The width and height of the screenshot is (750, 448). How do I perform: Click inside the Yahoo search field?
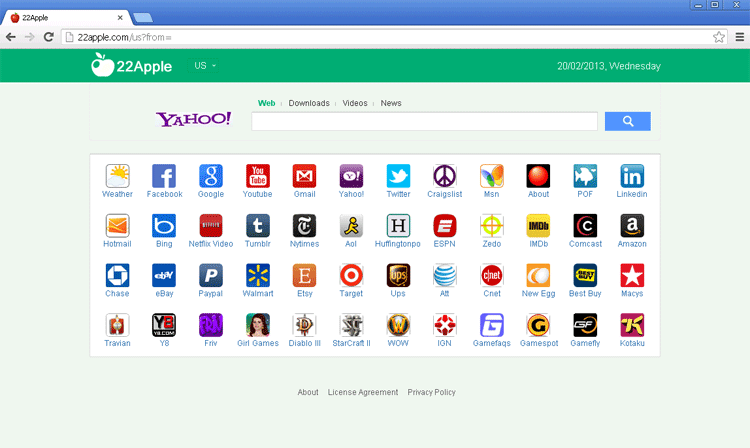click(x=424, y=121)
